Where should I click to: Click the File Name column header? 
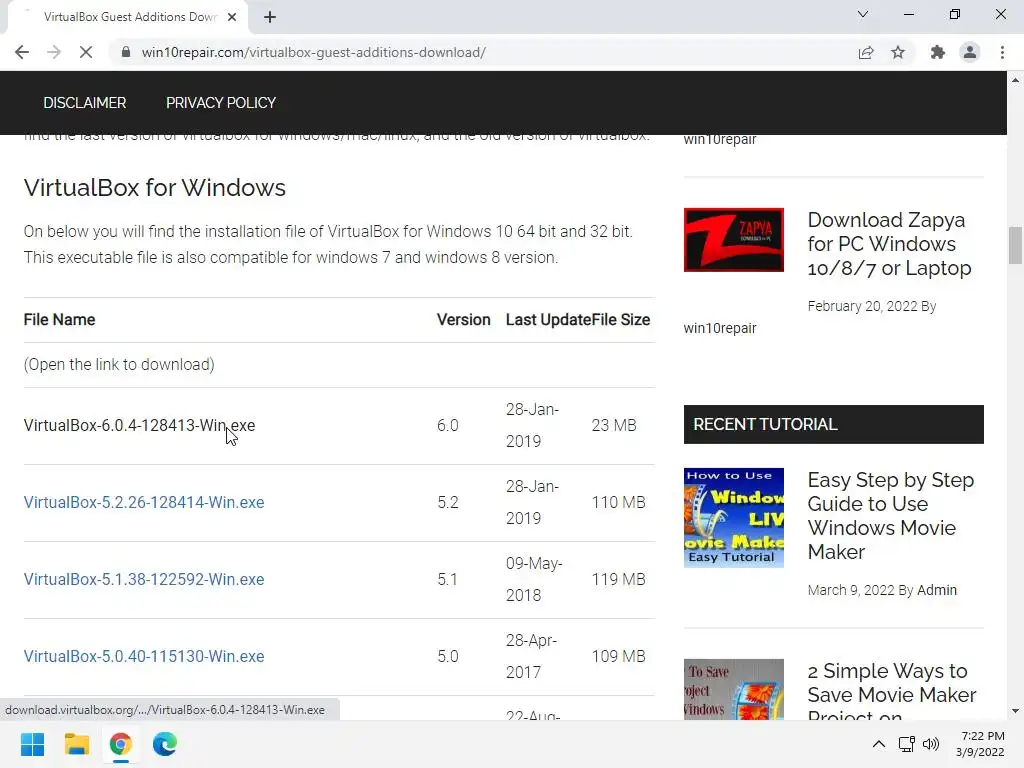coord(59,319)
